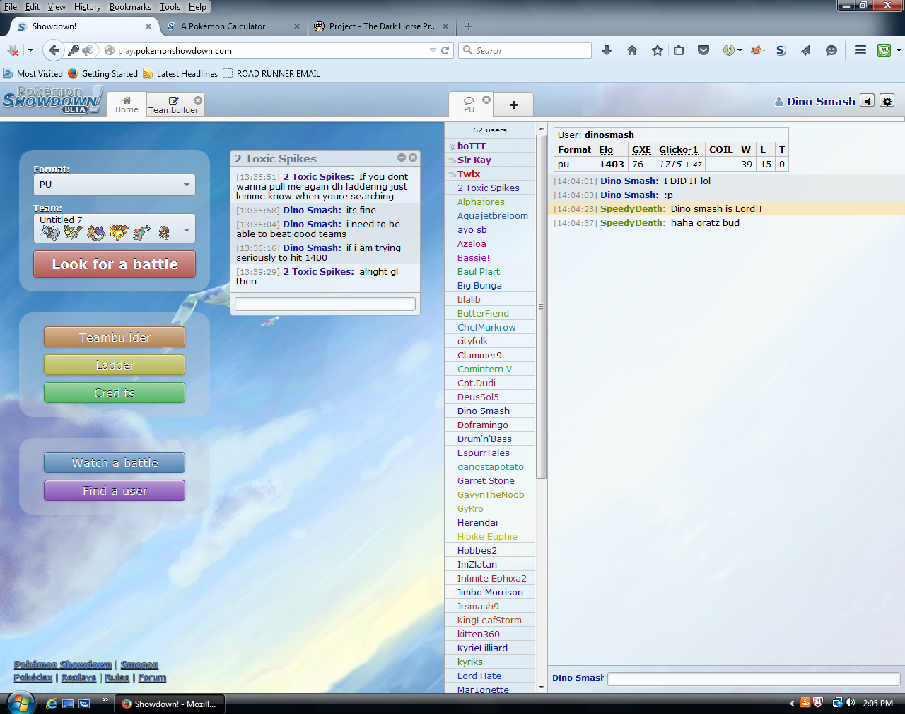Viewport: 905px width, 714px height.
Task: Open the Bookmarks menu
Action: click(130, 7)
